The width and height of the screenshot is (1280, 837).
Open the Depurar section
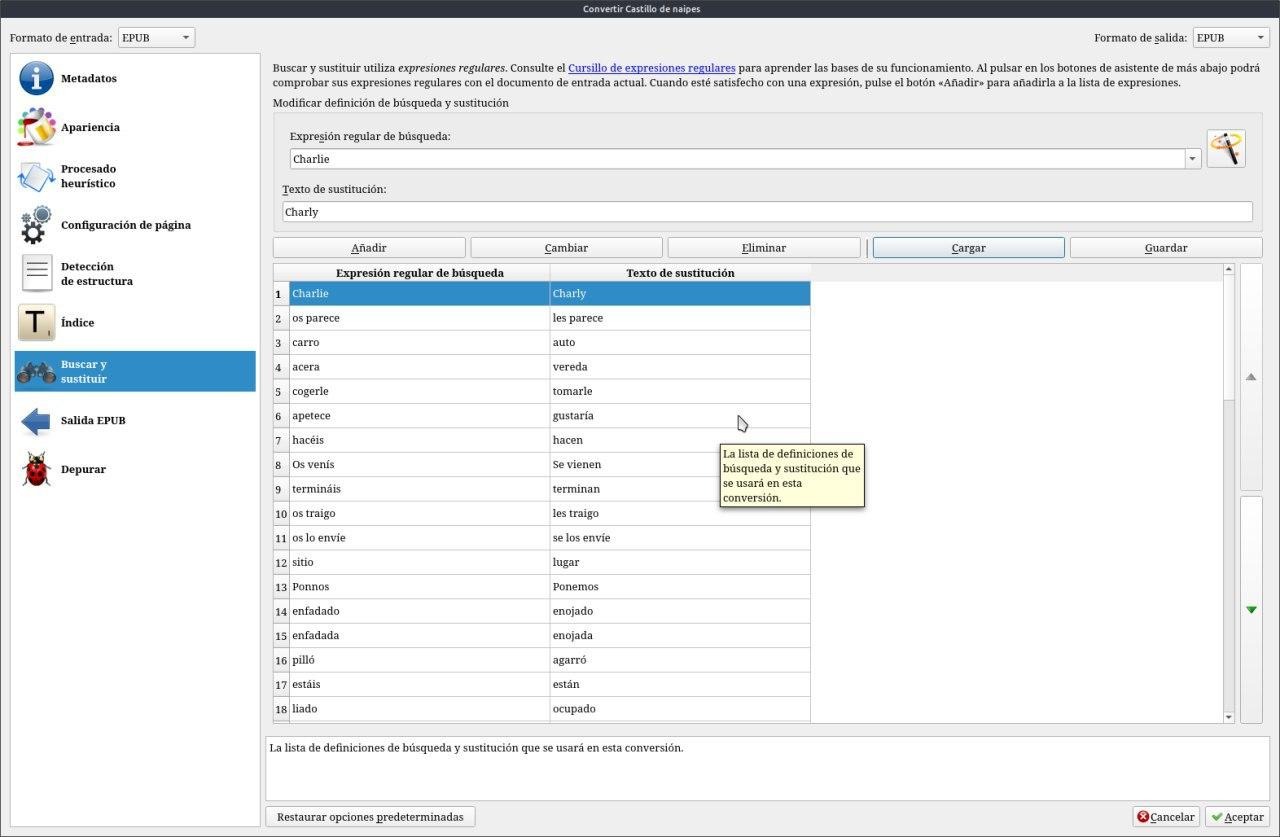click(135, 469)
